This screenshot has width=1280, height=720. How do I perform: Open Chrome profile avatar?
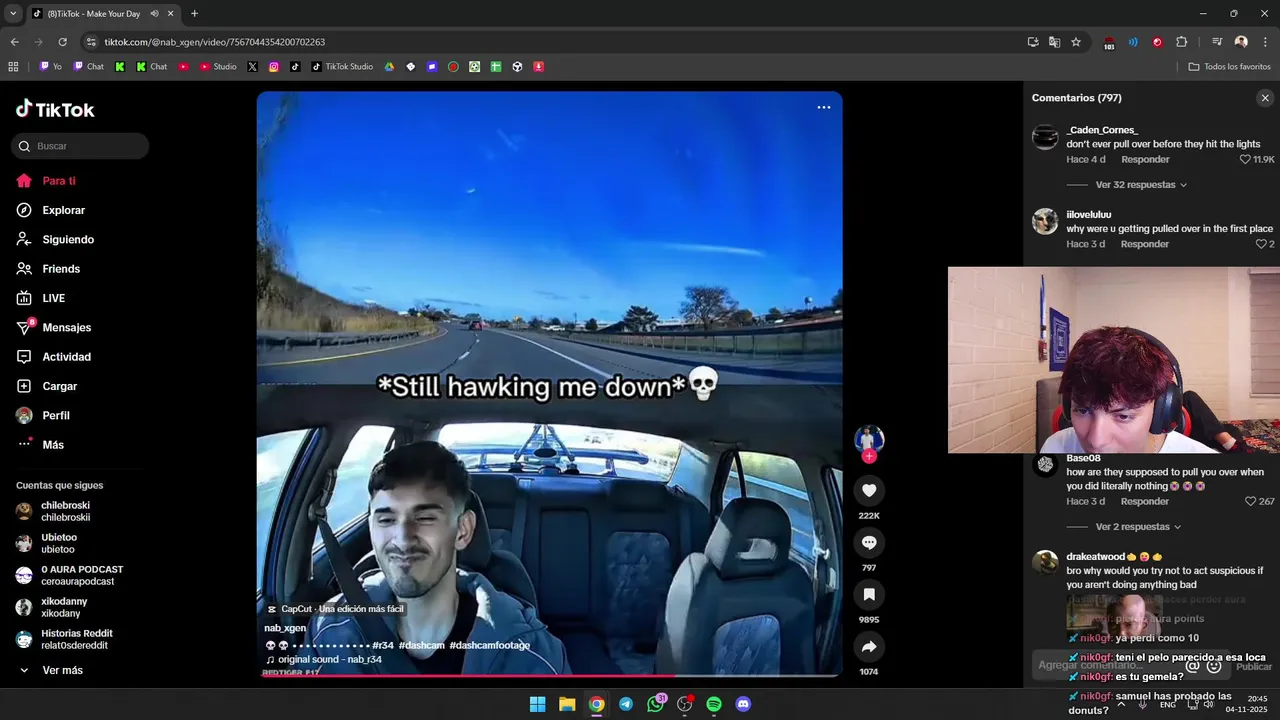tap(1241, 42)
